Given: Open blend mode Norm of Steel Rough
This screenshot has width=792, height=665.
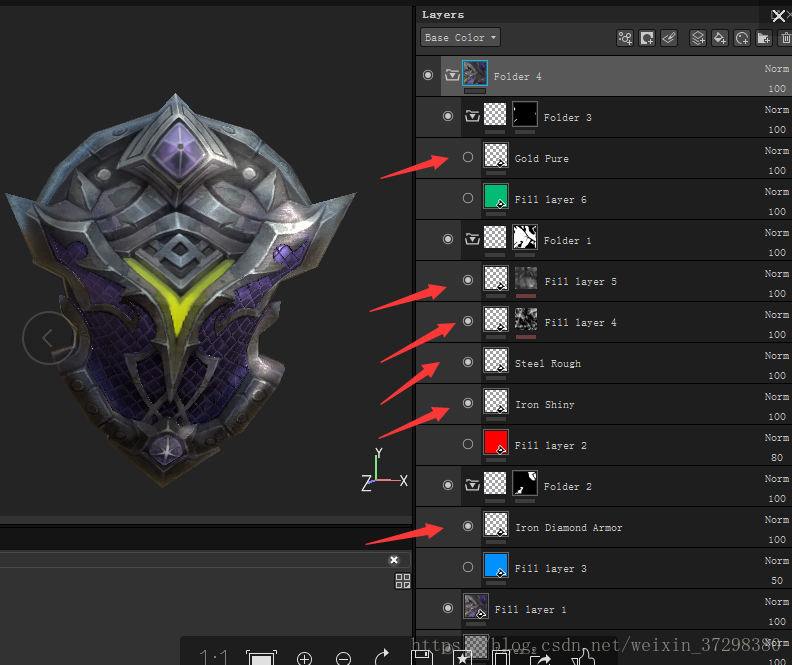Looking at the screenshot, I should coord(777,355).
